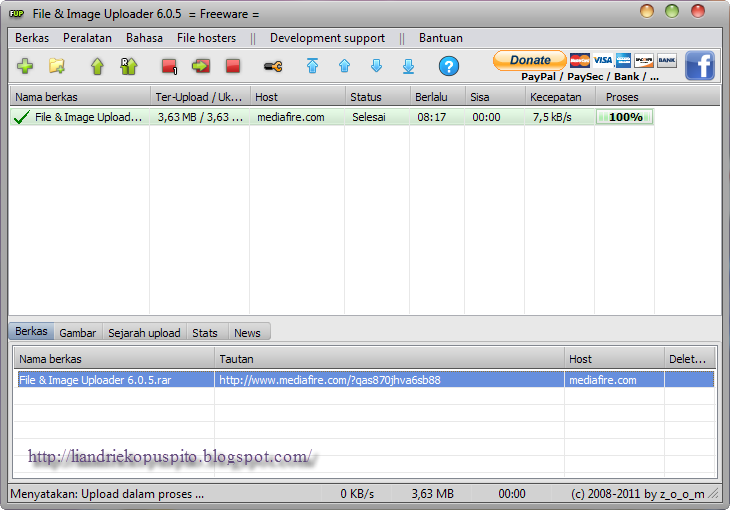The width and height of the screenshot is (730, 510).
Task: Open the Bantuan menu
Action: click(x=440, y=38)
